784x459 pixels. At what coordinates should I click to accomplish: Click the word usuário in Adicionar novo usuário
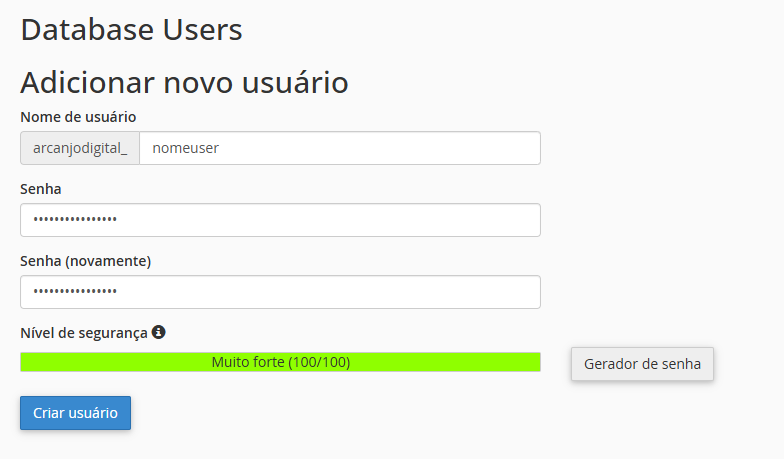click(294, 82)
